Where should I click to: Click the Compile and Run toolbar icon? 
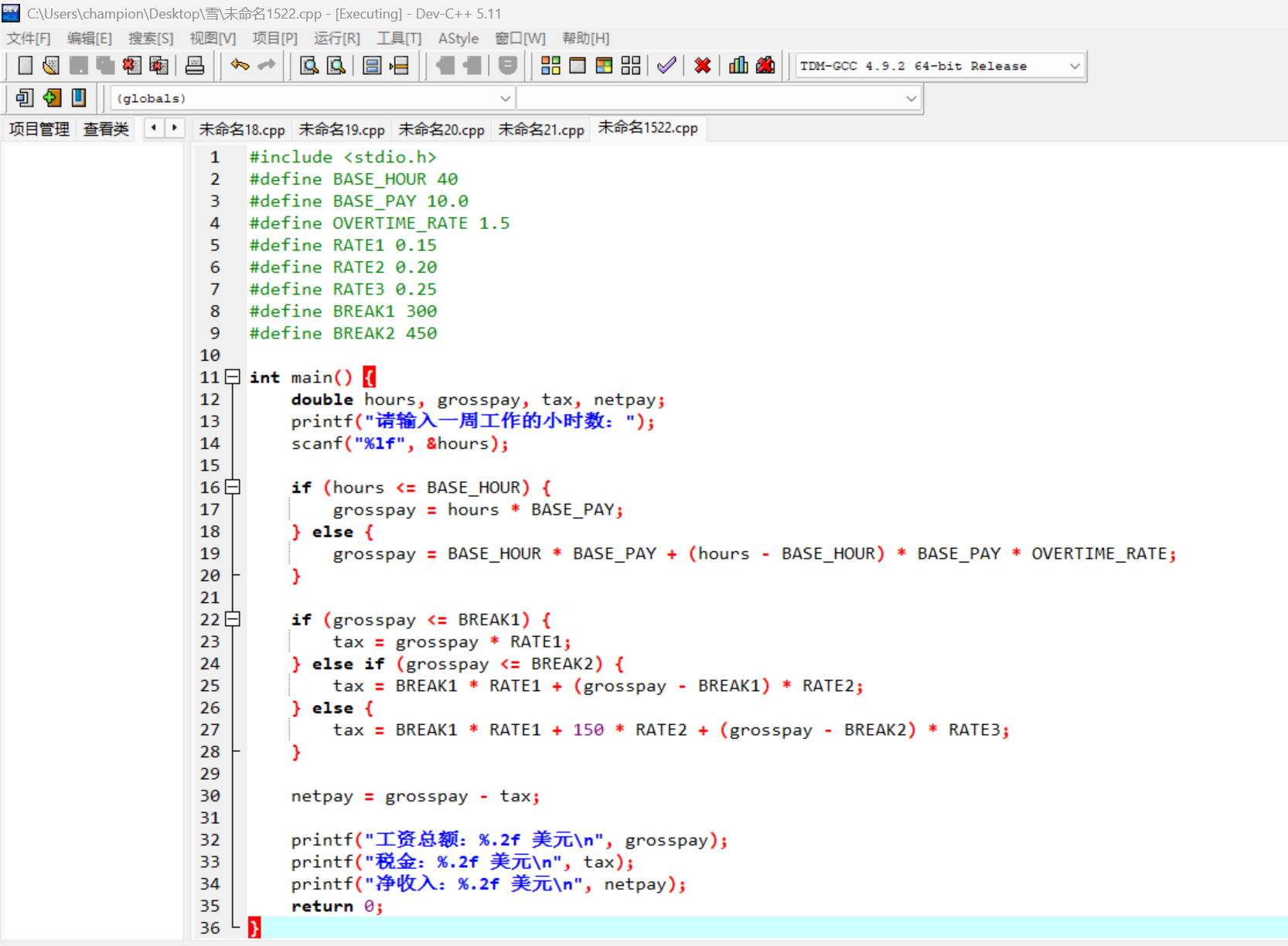point(604,66)
